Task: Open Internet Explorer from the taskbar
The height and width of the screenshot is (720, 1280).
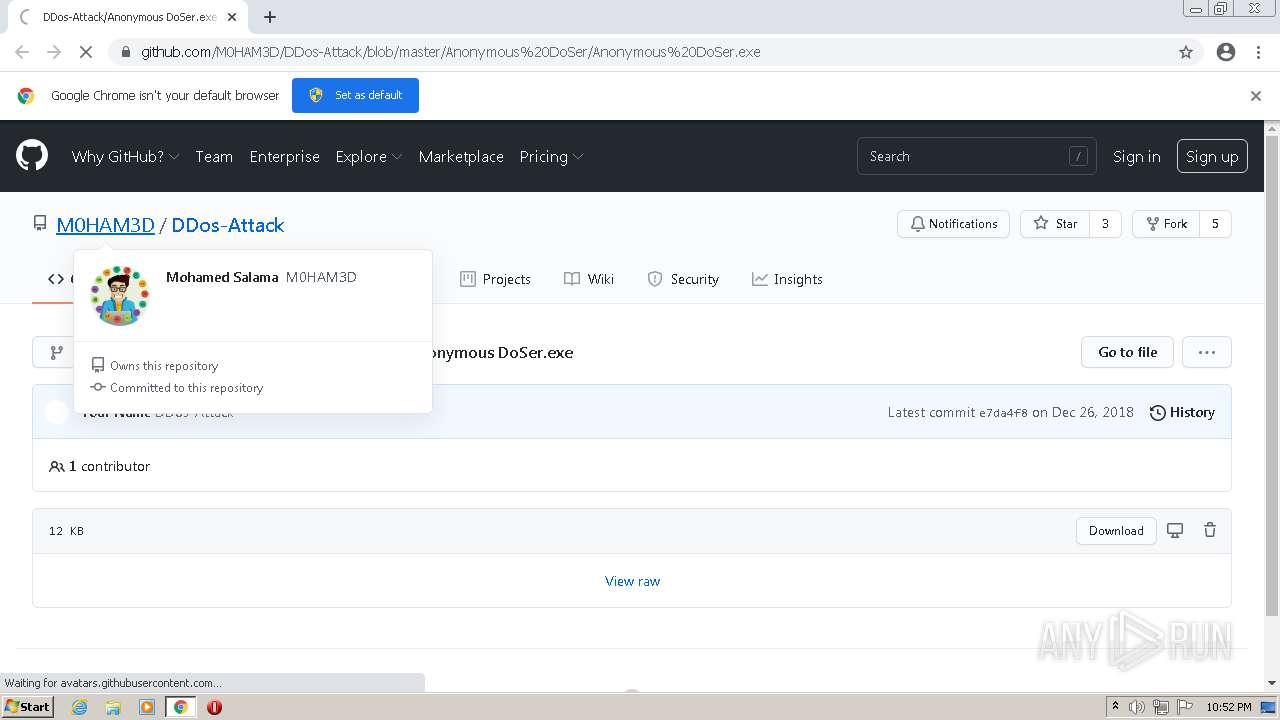Action: pos(79,707)
